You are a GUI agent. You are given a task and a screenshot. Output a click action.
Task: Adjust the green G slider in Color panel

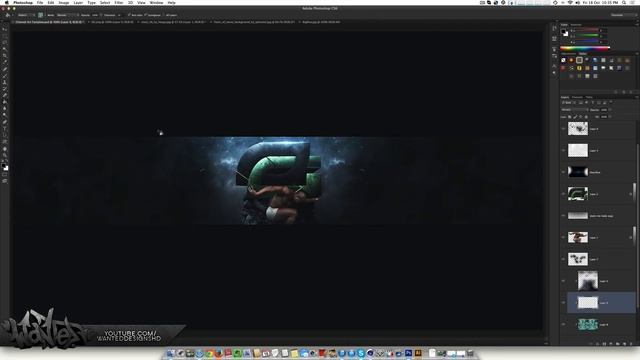(587, 36)
